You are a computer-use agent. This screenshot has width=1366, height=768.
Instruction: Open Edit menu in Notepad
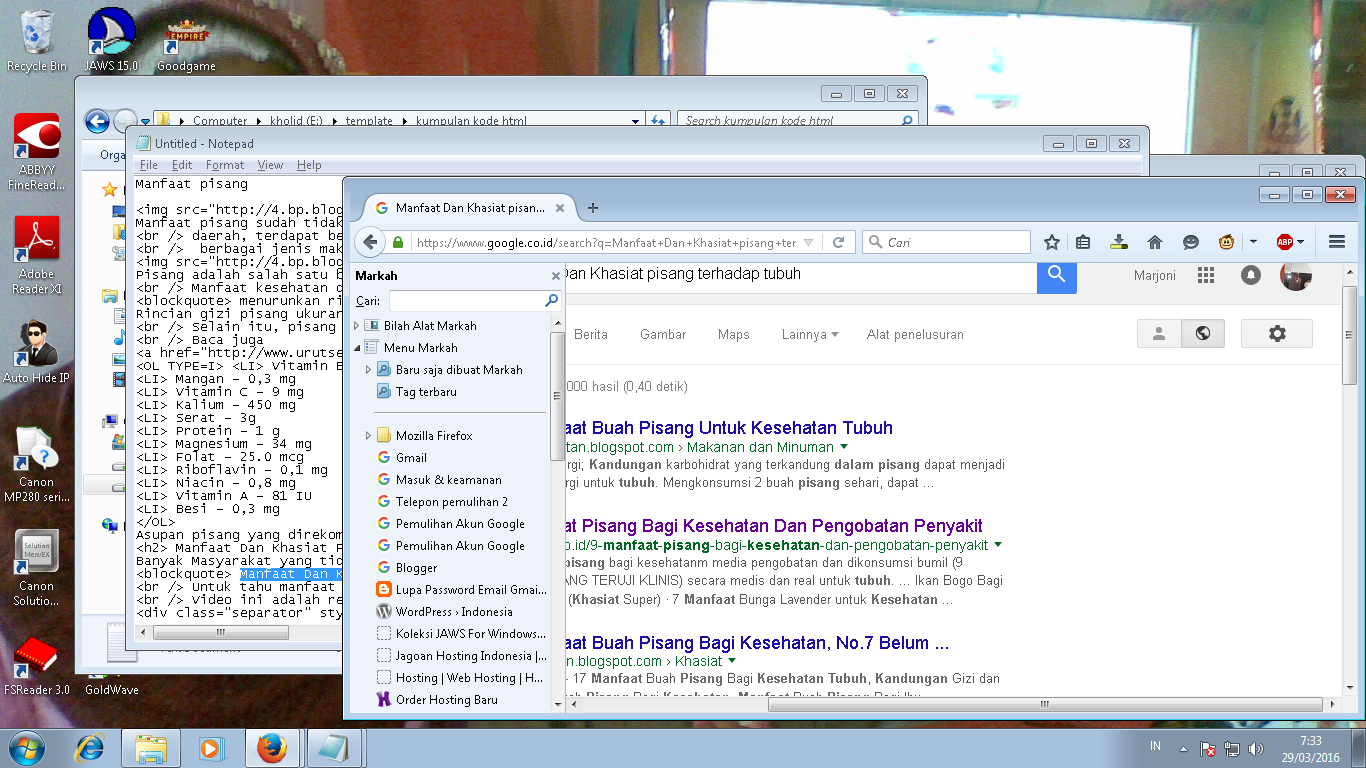click(x=182, y=165)
